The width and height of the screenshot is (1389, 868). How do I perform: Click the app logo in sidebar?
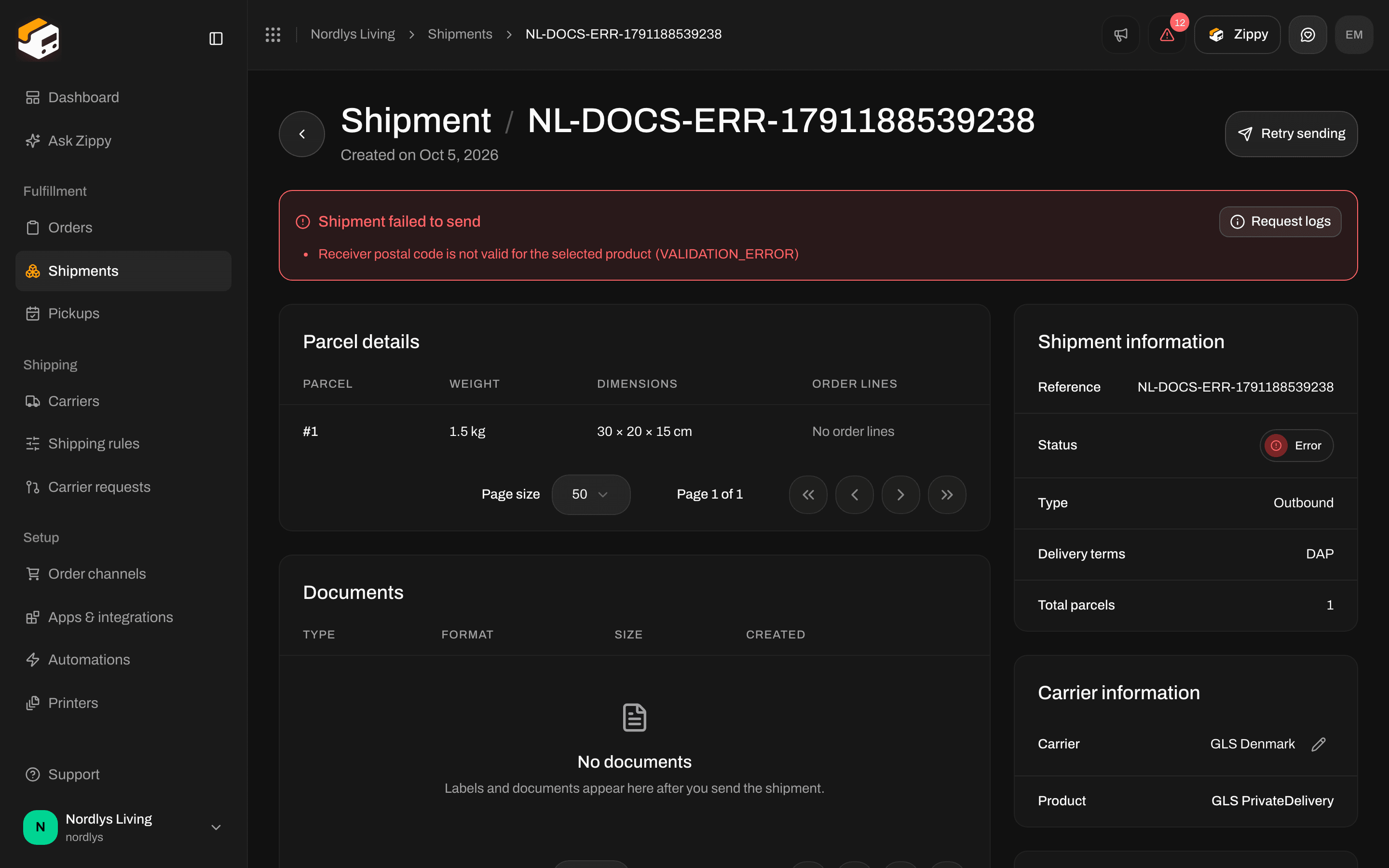39,38
